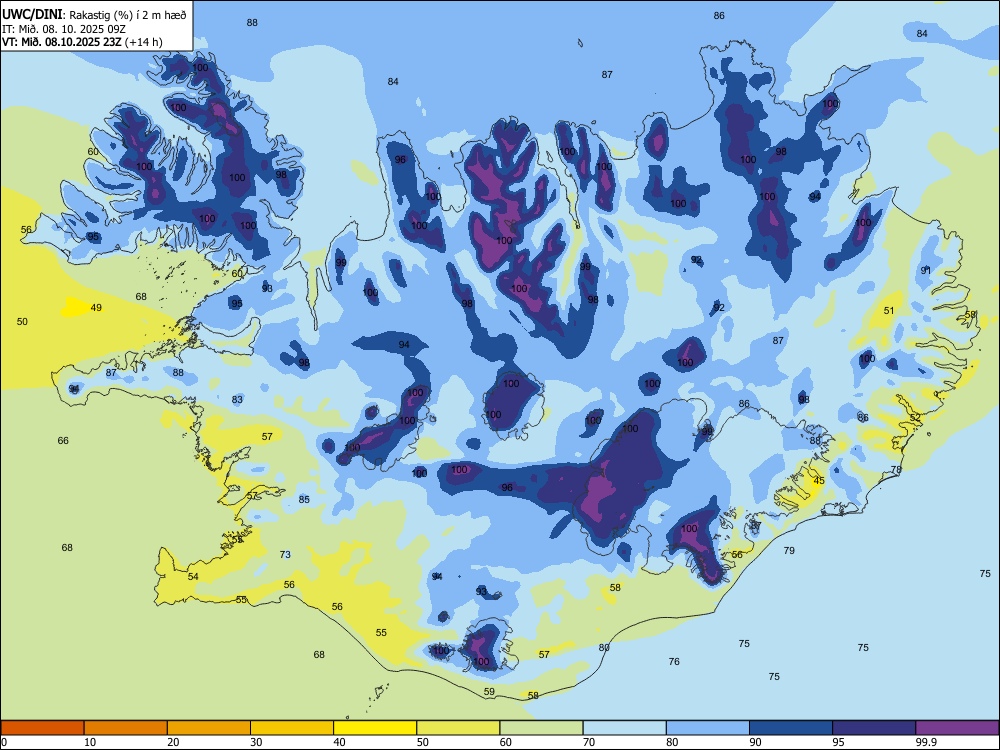Click the 78 humidity value on the map
The width and height of the screenshot is (1000, 750).
click(x=896, y=469)
